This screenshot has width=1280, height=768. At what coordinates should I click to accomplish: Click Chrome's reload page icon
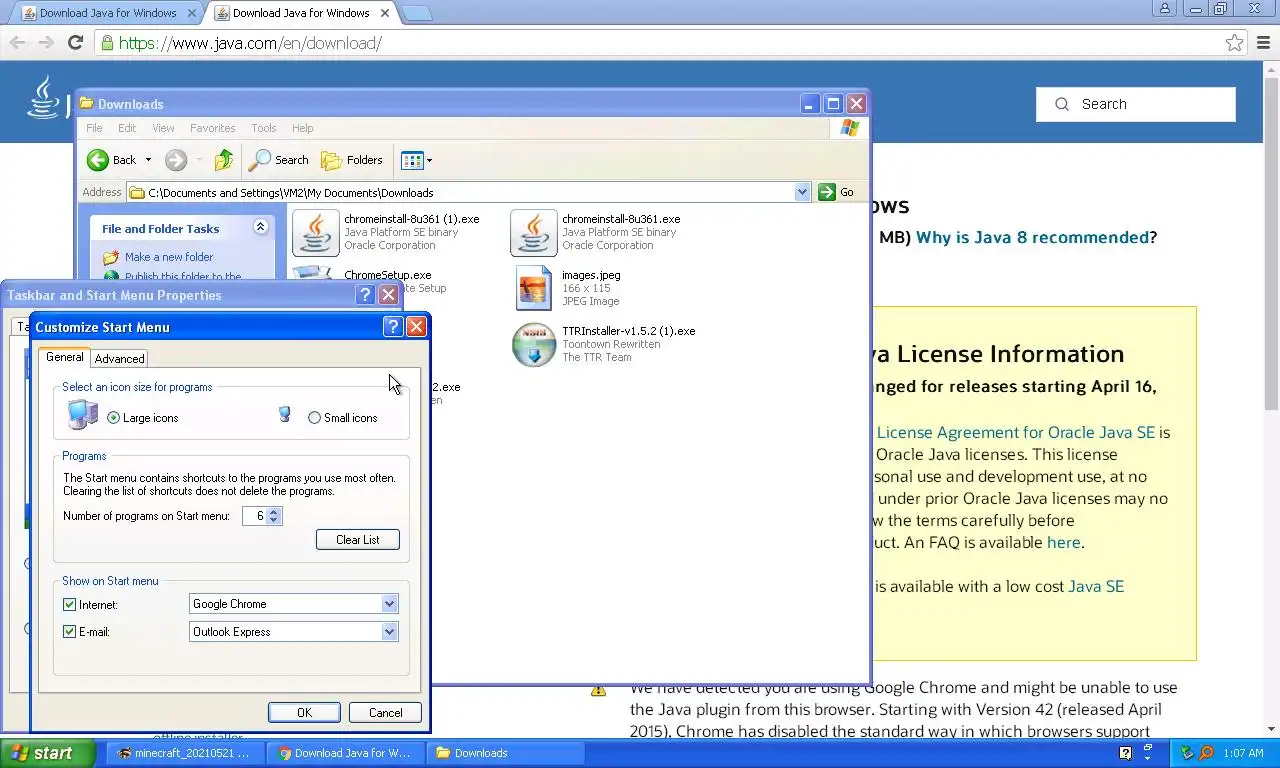tap(75, 43)
